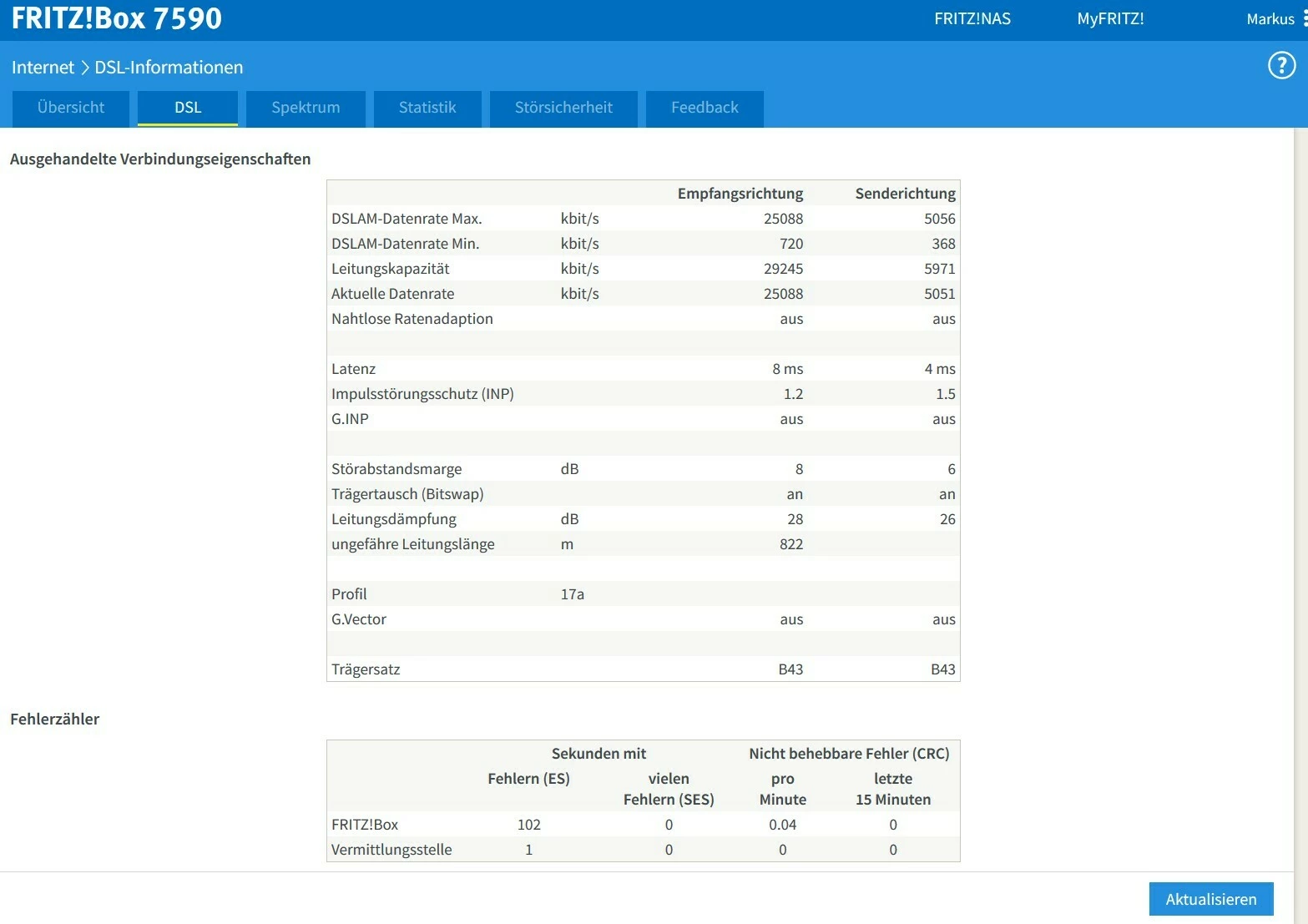
Task: Open the user menu dots next to Markus
Action: coord(1305,18)
